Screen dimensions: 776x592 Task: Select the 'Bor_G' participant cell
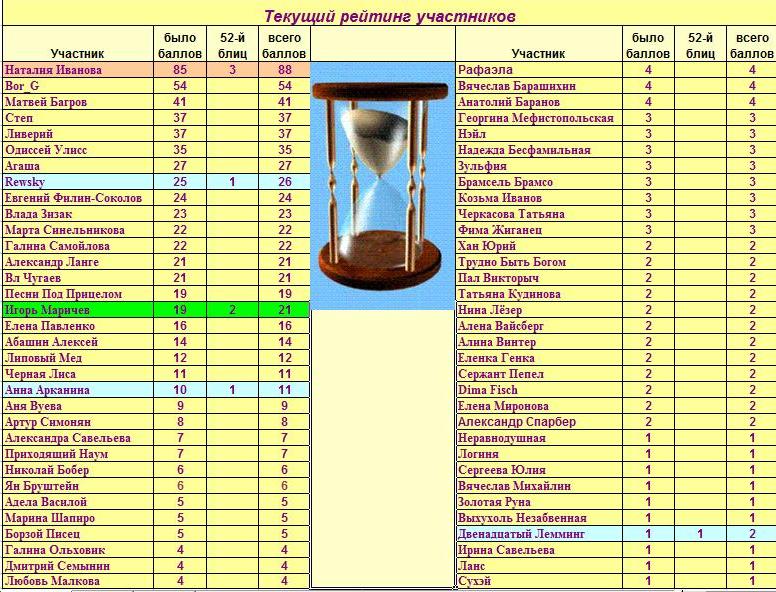(x=78, y=86)
